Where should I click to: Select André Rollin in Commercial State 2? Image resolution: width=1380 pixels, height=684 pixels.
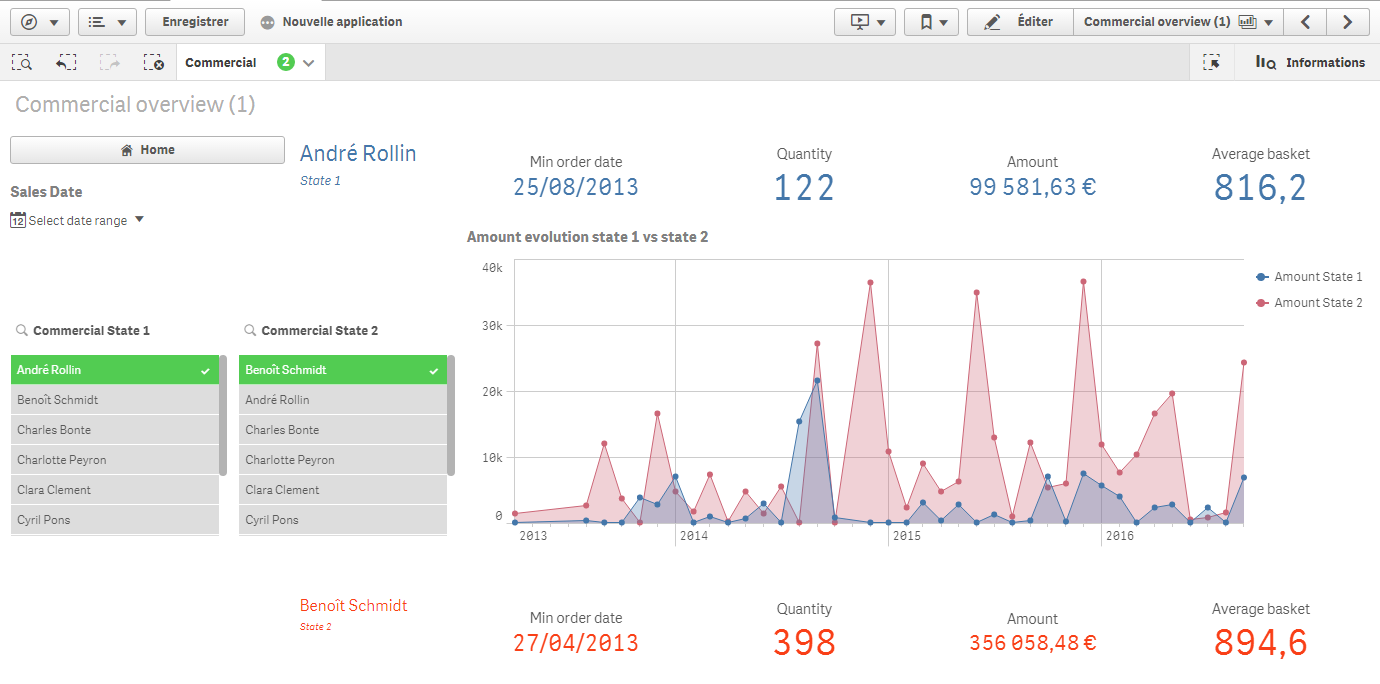pyautogui.click(x=343, y=400)
